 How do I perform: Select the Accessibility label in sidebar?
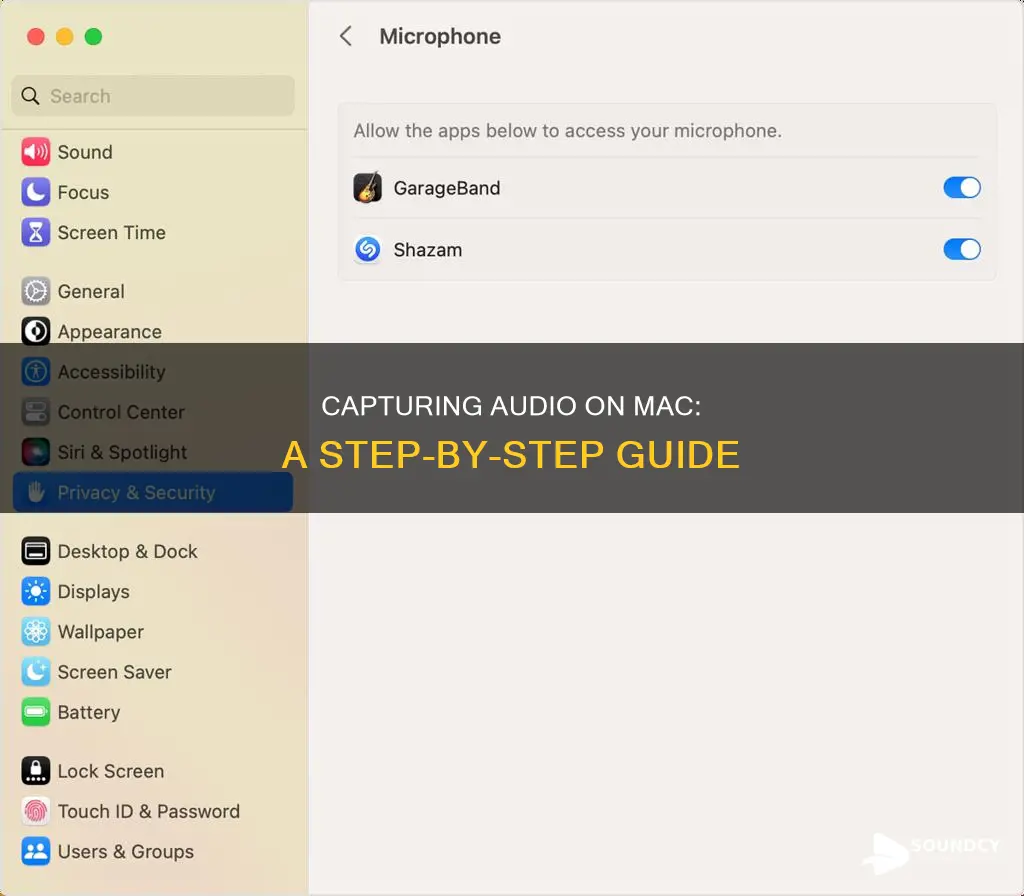[111, 372]
